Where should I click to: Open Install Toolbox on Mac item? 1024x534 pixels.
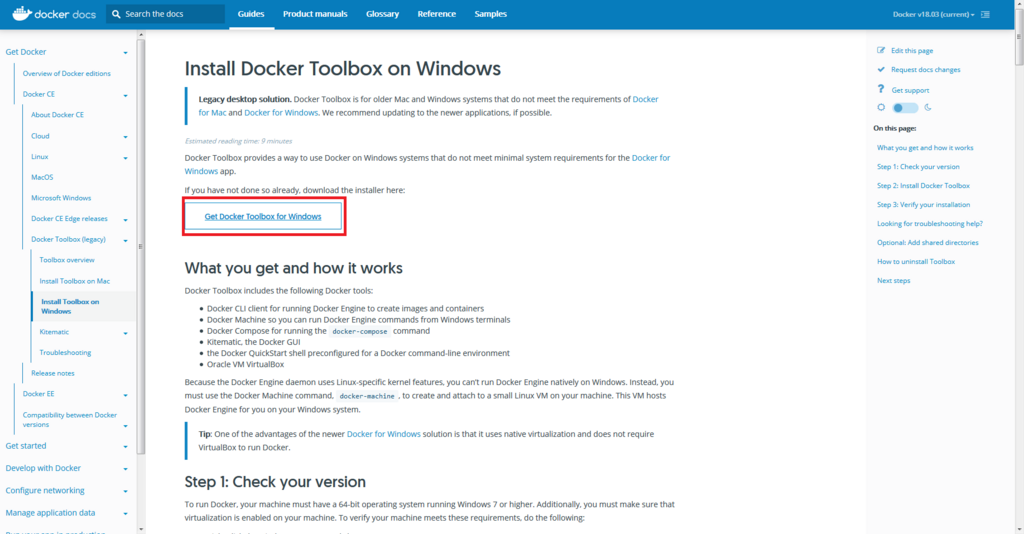coord(74,281)
